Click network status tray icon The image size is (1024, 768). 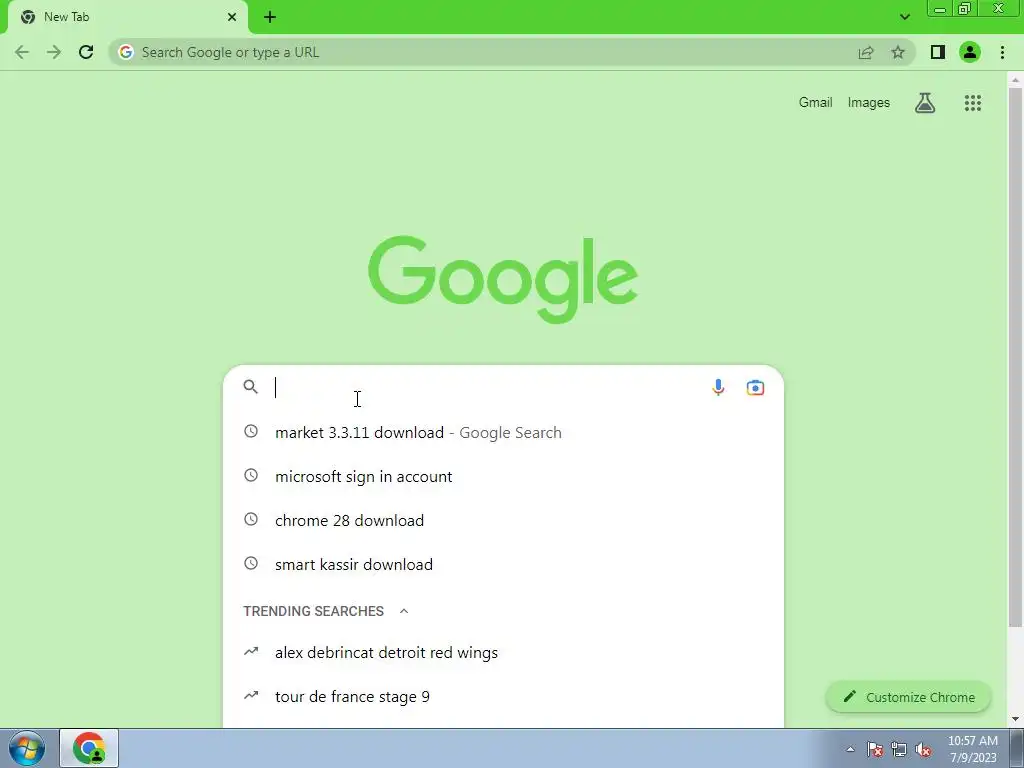tap(899, 749)
